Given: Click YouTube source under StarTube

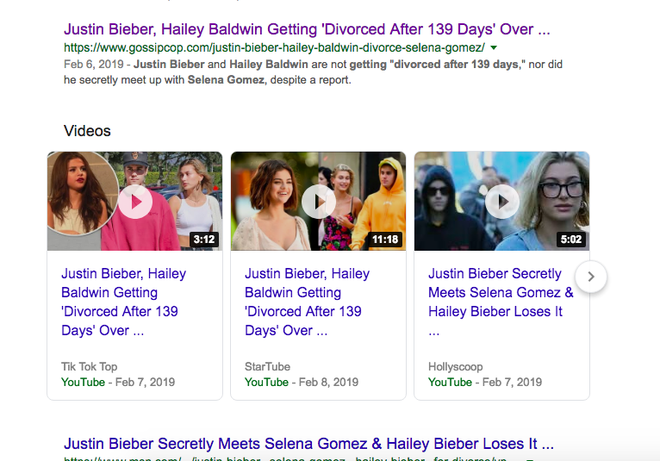Looking at the screenshot, I should pyautogui.click(x=266, y=382).
